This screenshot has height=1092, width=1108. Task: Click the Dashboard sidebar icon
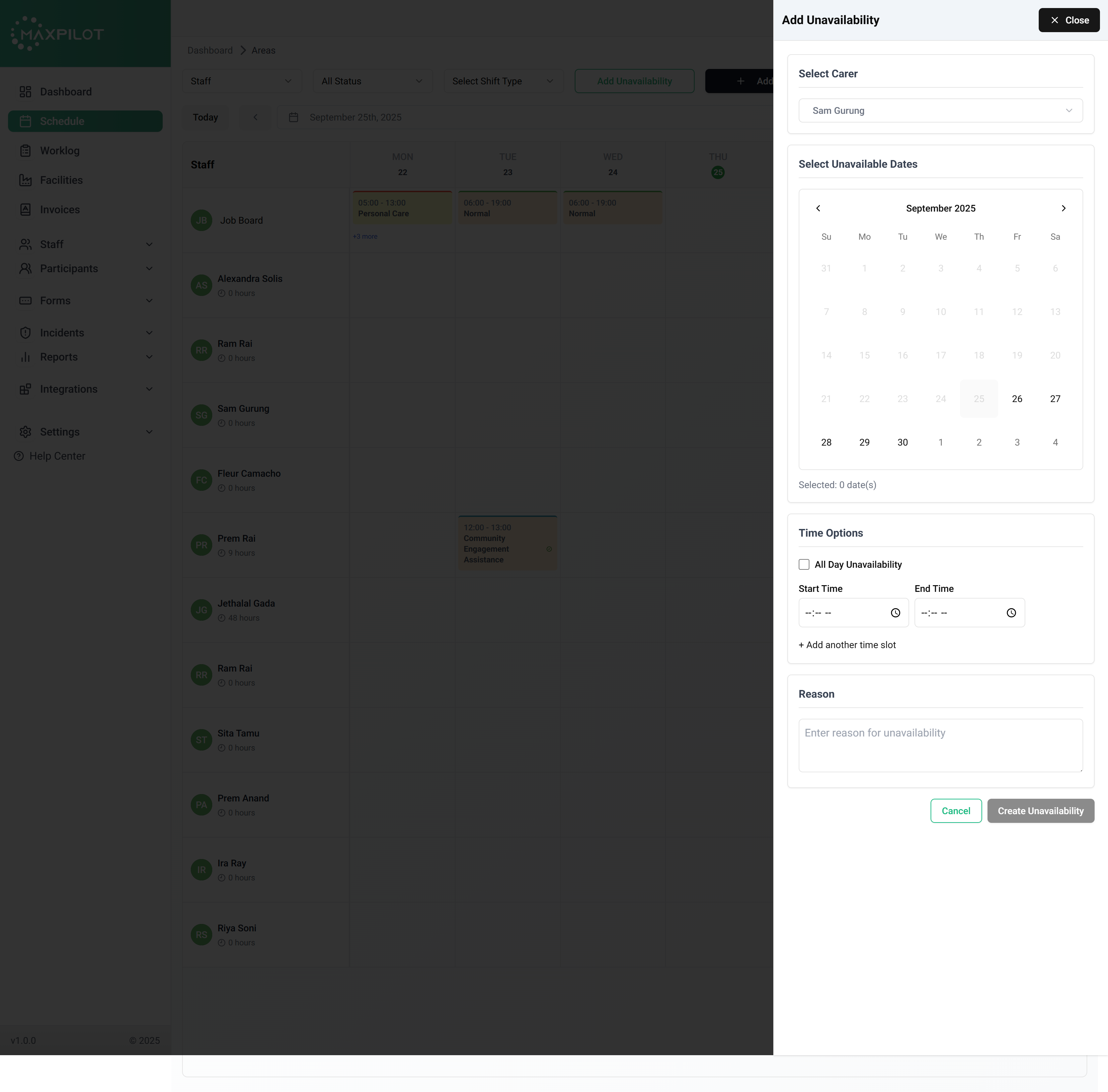25,92
